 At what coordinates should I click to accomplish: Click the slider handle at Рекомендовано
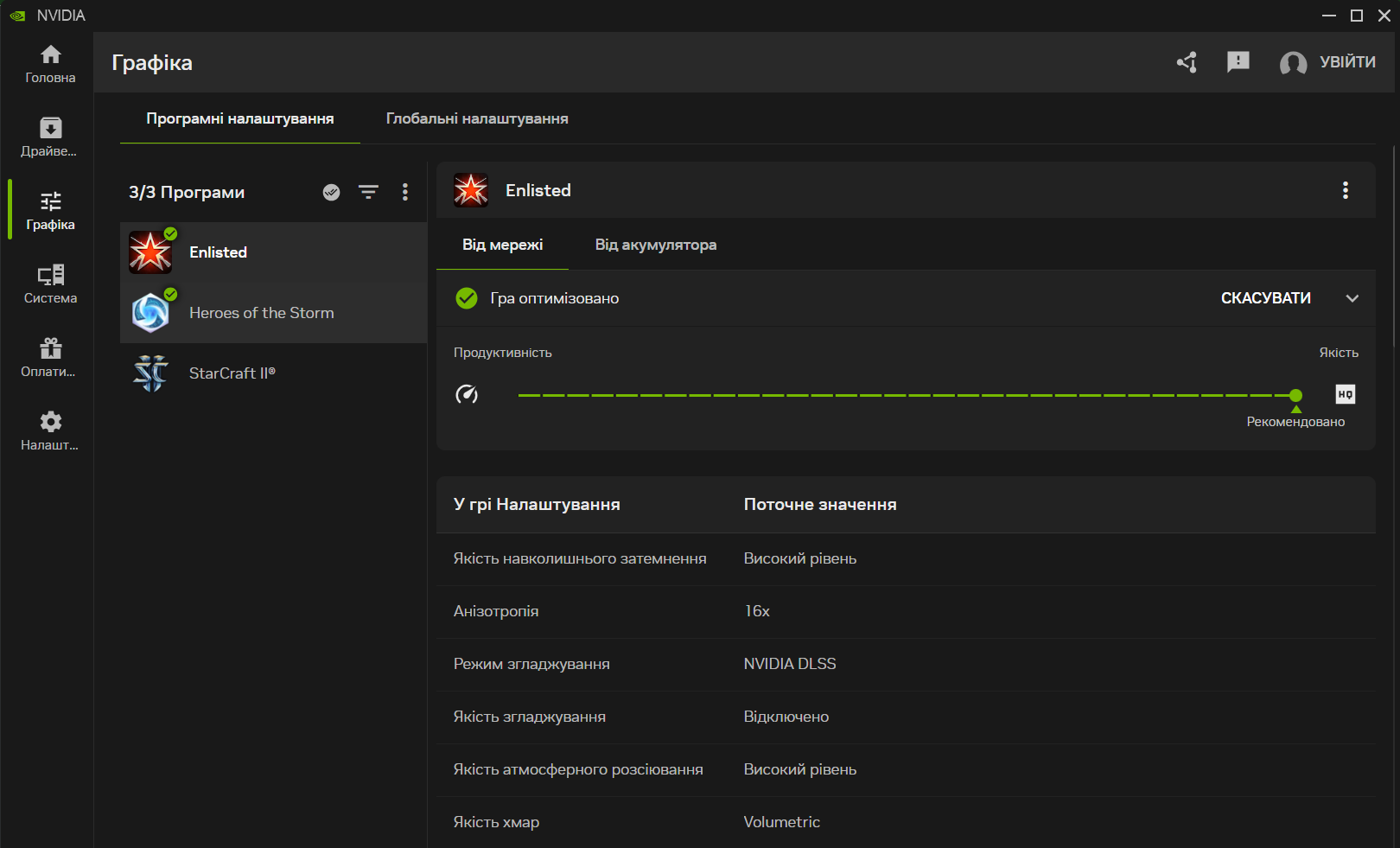point(1295,395)
